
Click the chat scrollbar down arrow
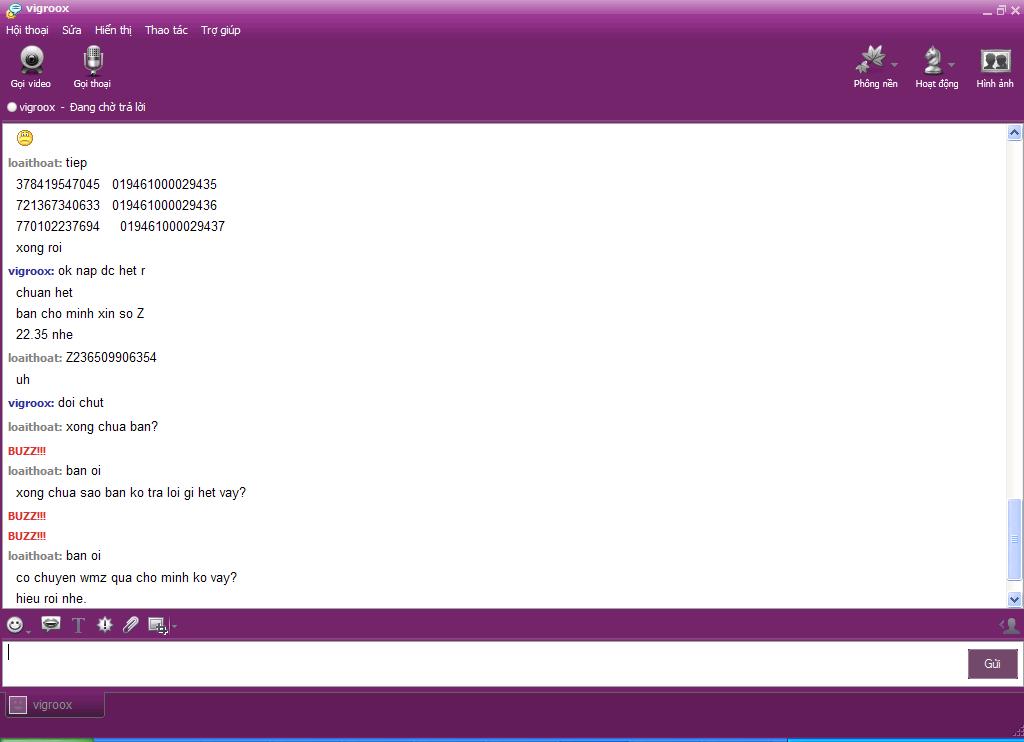click(1014, 599)
